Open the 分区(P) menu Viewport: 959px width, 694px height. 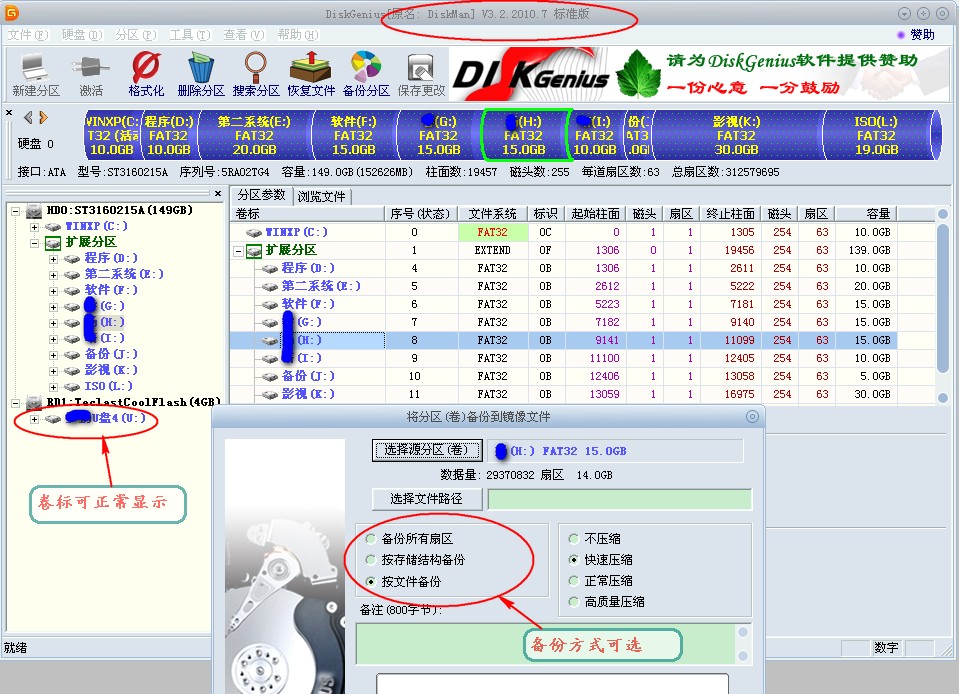coord(136,35)
